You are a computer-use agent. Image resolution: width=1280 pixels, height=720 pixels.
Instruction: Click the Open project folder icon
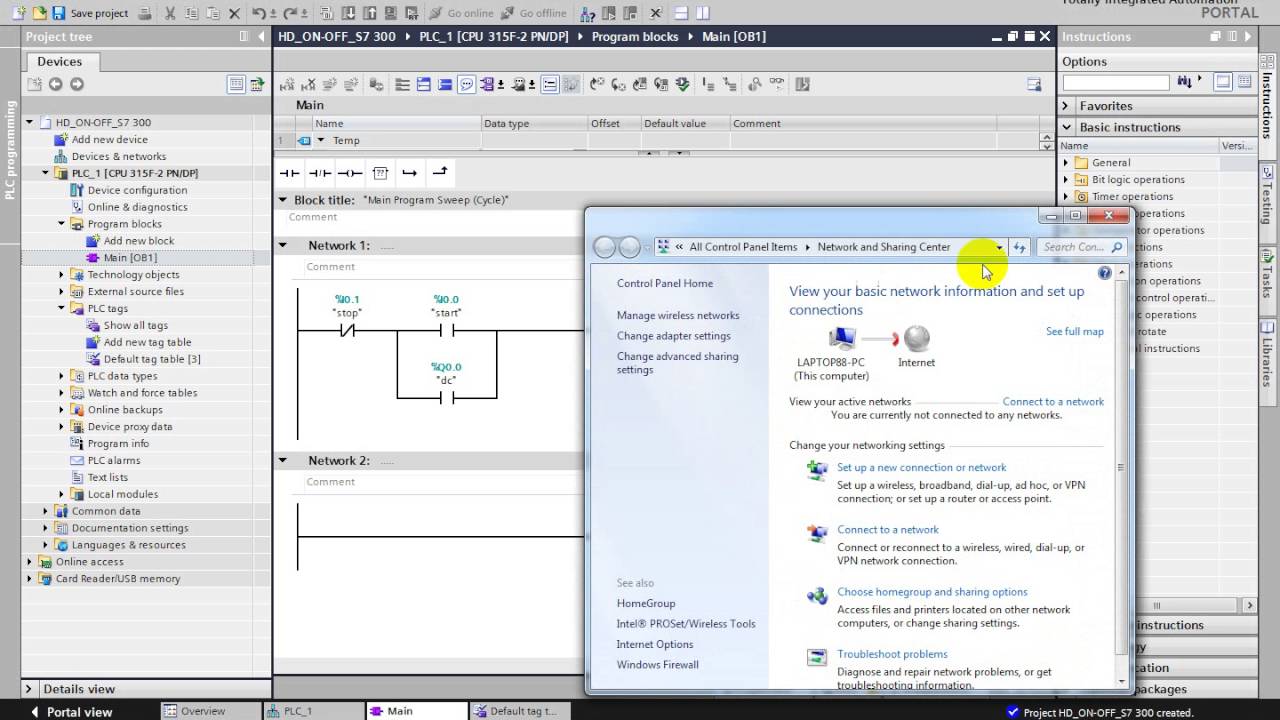[38, 13]
